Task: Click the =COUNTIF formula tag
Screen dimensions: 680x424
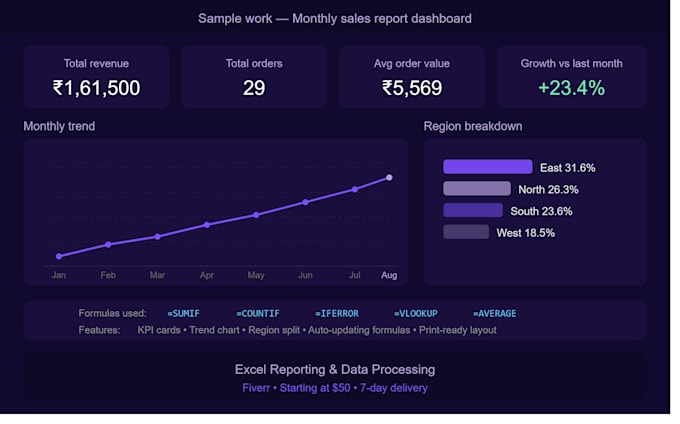Action: tap(258, 313)
